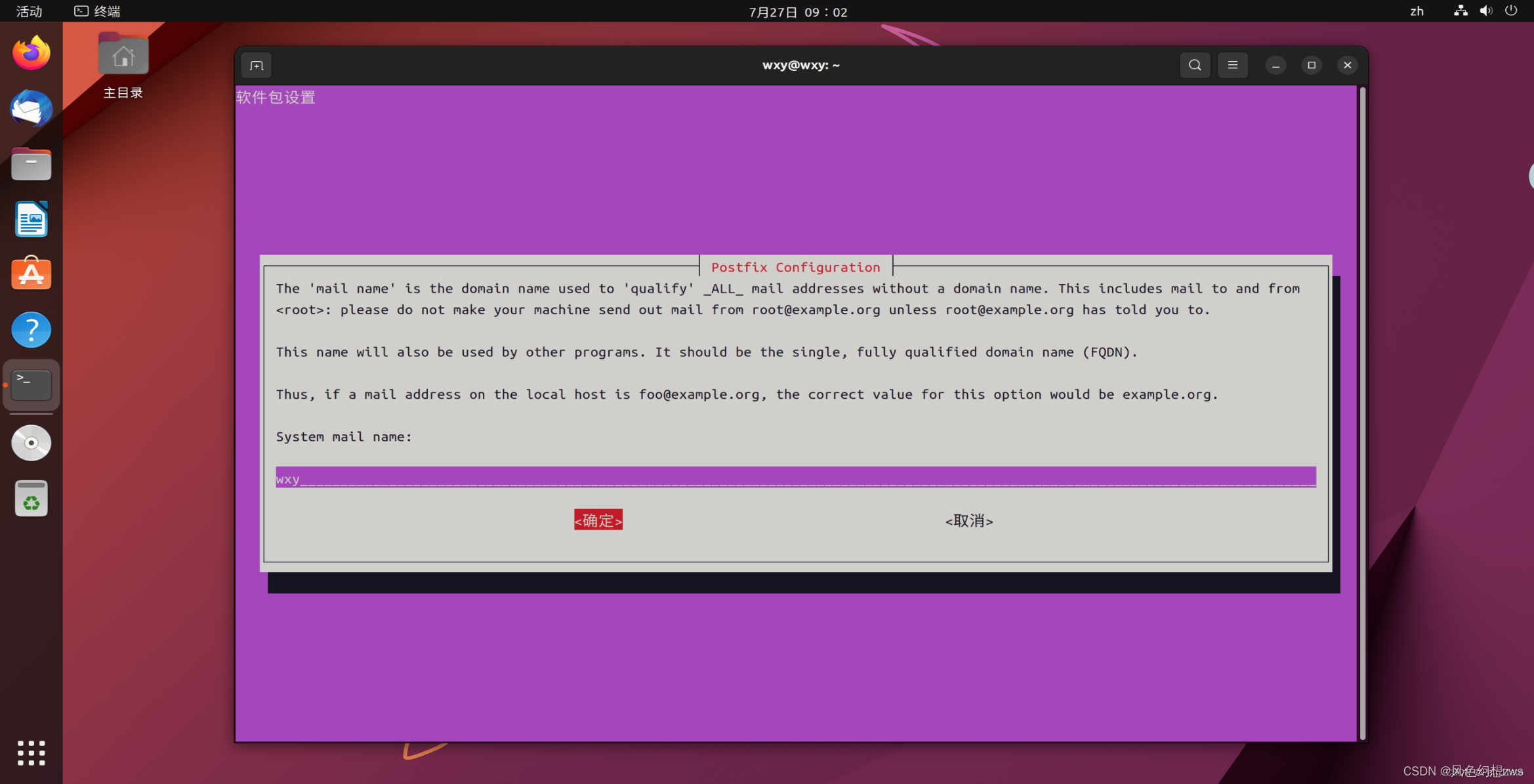This screenshot has height=784, width=1534.
Task: Click the disc media dock icon
Action: [31, 442]
